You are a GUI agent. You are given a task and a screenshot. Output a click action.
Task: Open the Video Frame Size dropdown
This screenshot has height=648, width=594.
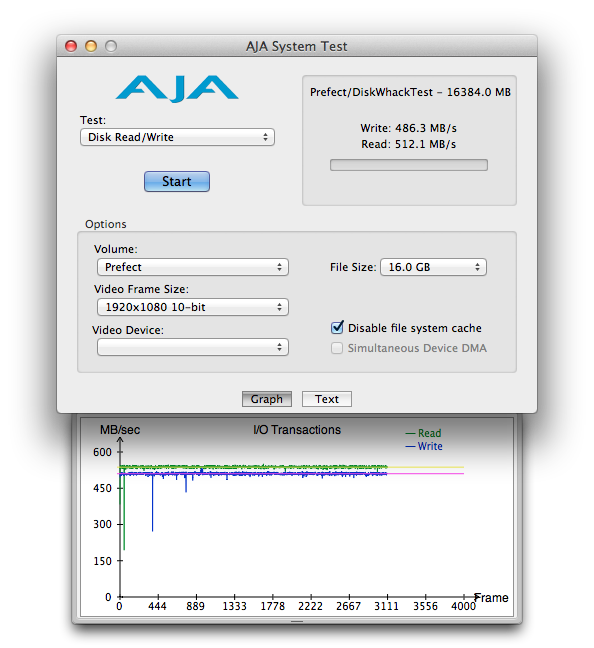[193, 307]
